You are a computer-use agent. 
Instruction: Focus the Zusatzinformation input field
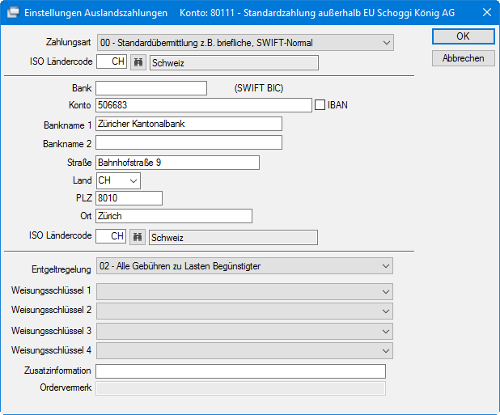click(x=241, y=371)
